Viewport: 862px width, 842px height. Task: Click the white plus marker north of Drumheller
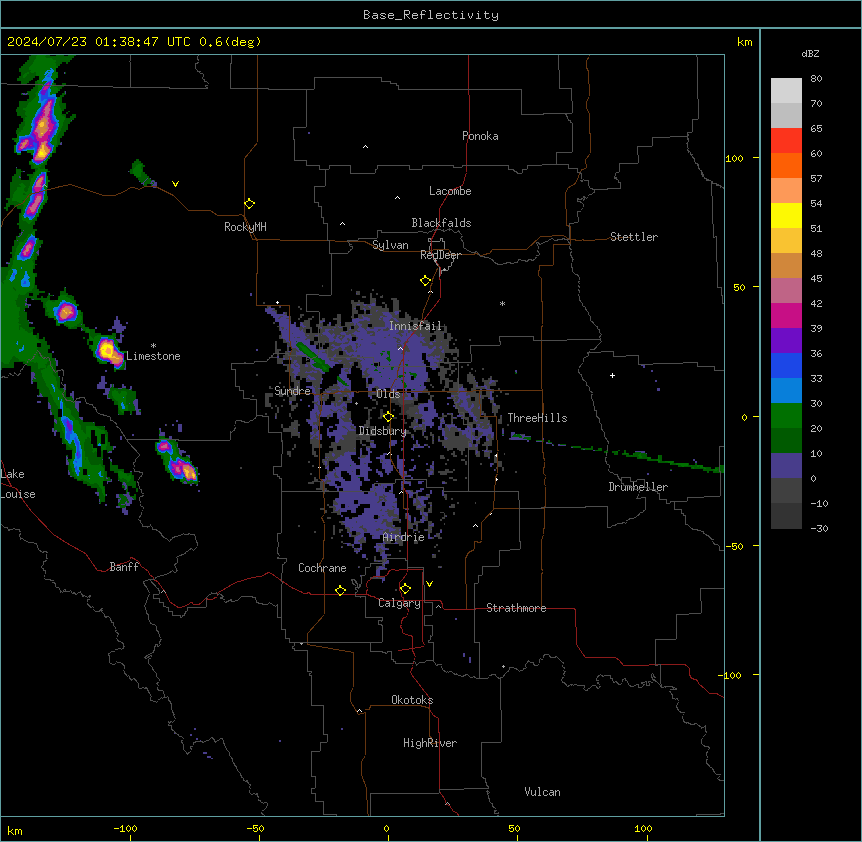pyautogui.click(x=612, y=375)
